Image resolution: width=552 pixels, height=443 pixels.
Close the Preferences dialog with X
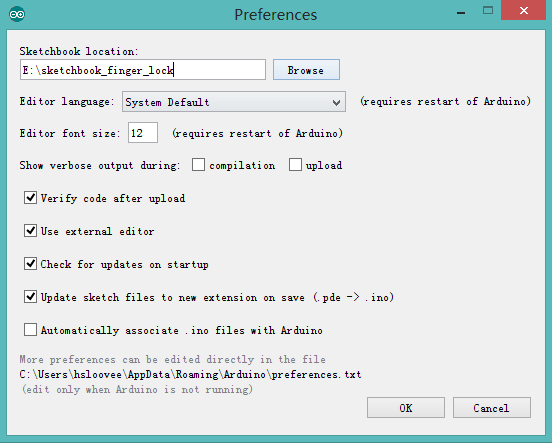pyautogui.click(x=523, y=11)
